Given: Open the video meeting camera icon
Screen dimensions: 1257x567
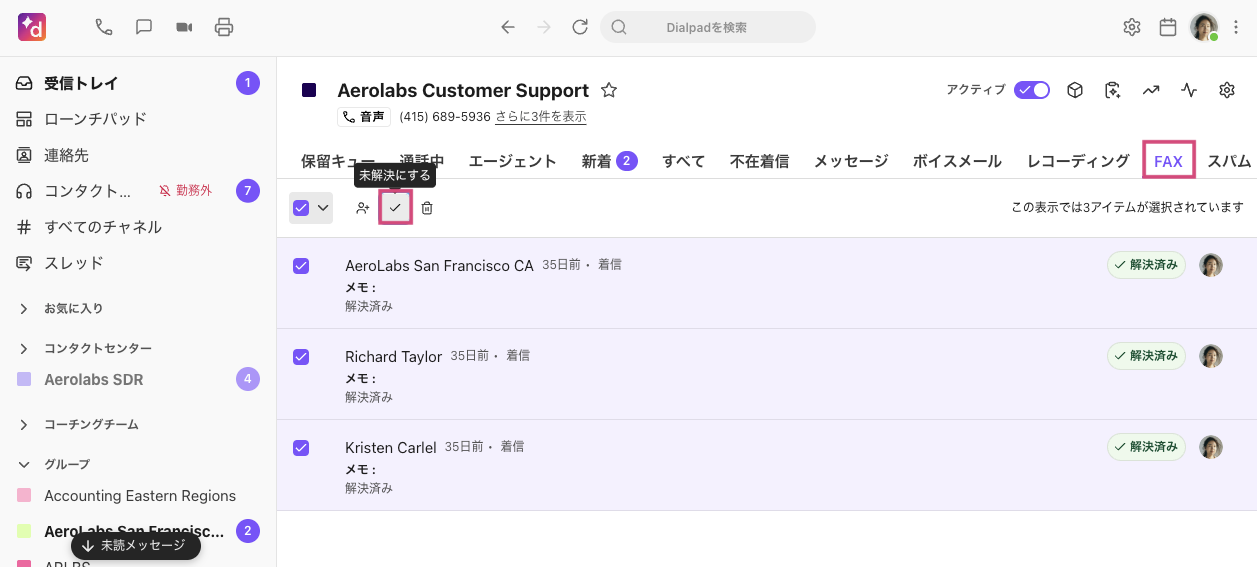Looking at the screenshot, I should click(184, 27).
